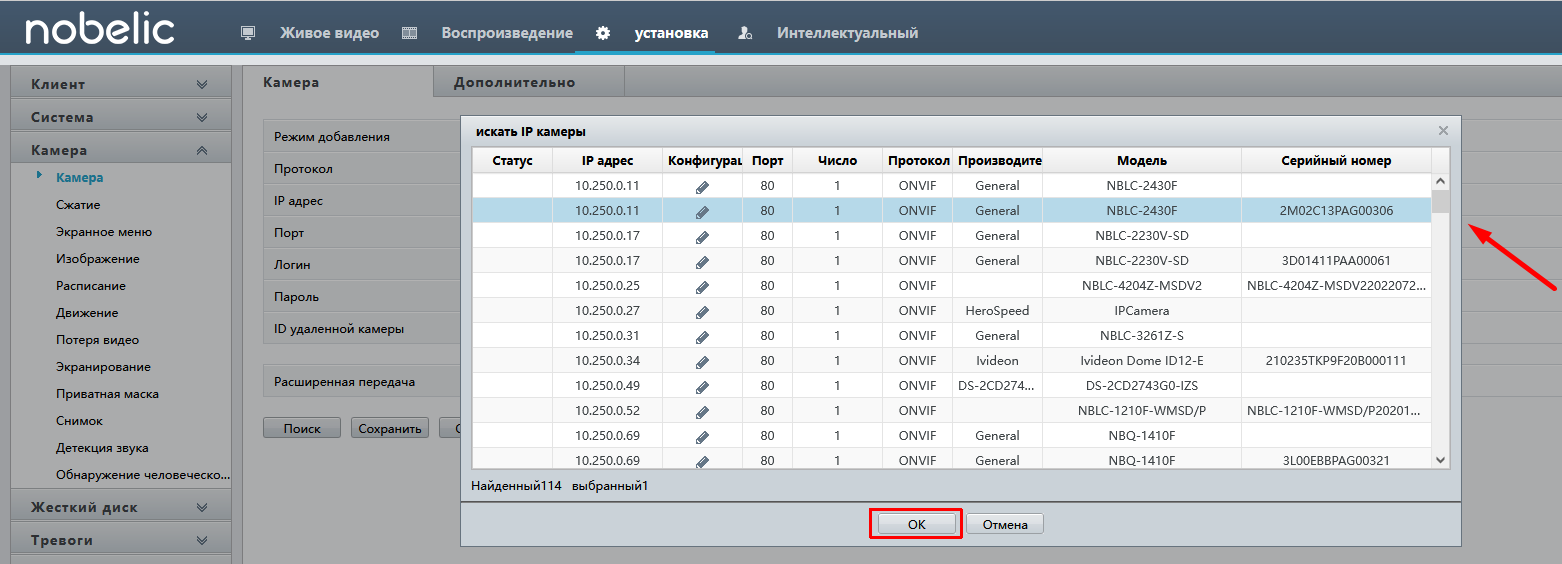Click the setup gear icon
Screen dimensions: 1562x564
(x=602, y=33)
